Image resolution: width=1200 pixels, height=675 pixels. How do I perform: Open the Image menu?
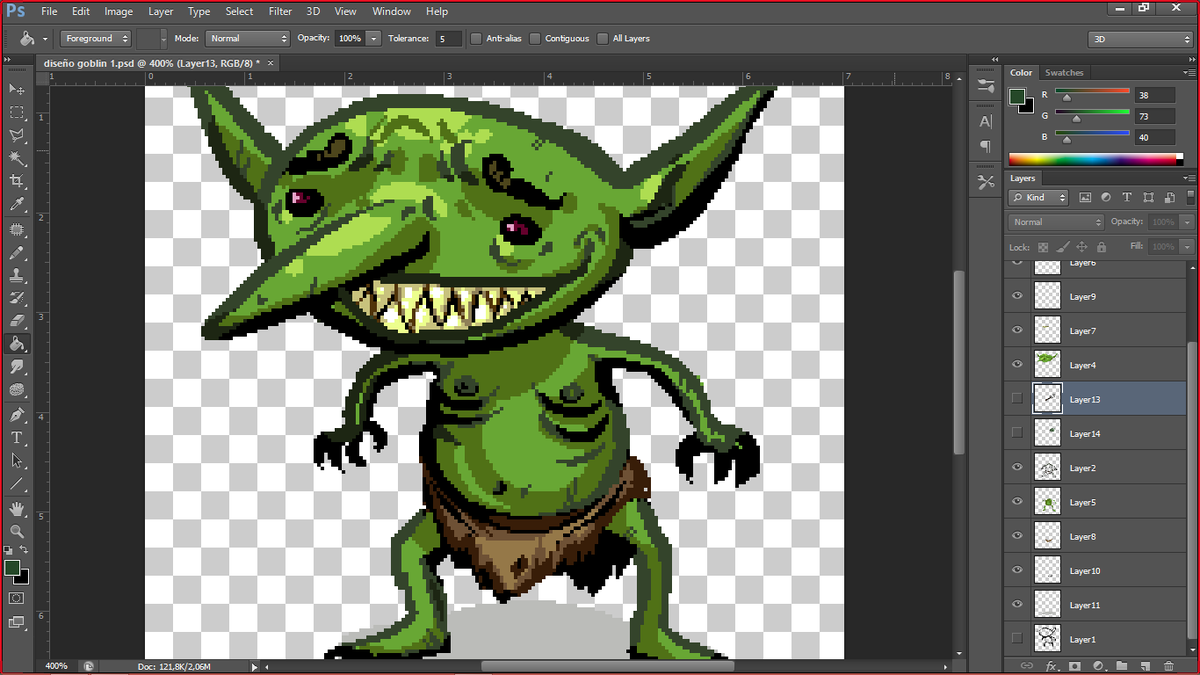tap(118, 11)
